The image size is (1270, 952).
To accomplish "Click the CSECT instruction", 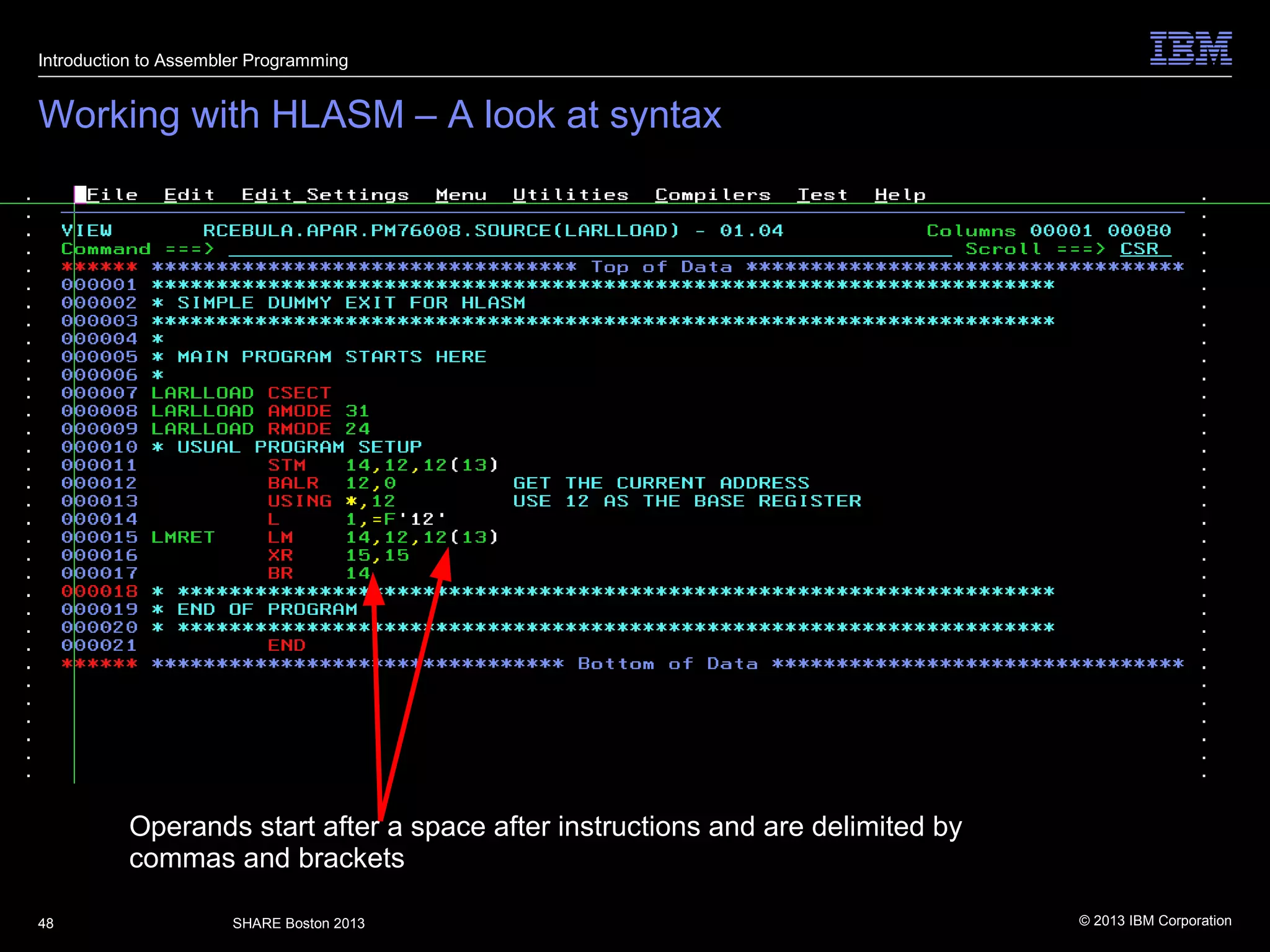I will (300, 393).
